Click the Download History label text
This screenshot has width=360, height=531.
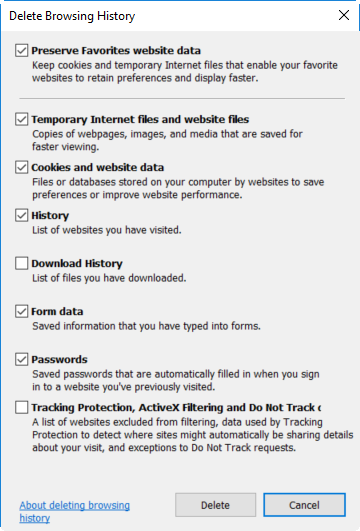[77, 263]
